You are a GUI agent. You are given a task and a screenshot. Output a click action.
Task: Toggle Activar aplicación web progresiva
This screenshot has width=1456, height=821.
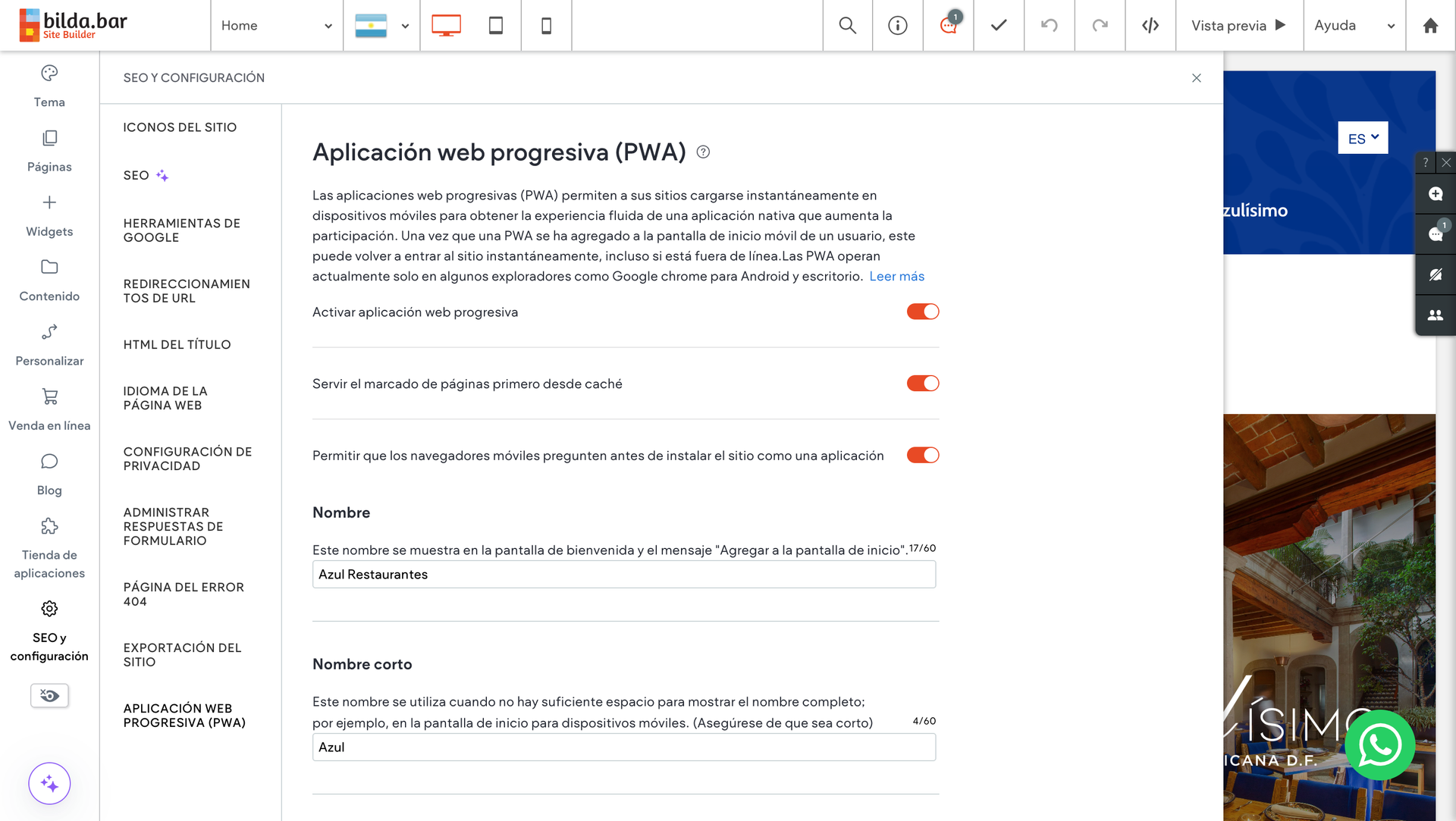click(923, 312)
